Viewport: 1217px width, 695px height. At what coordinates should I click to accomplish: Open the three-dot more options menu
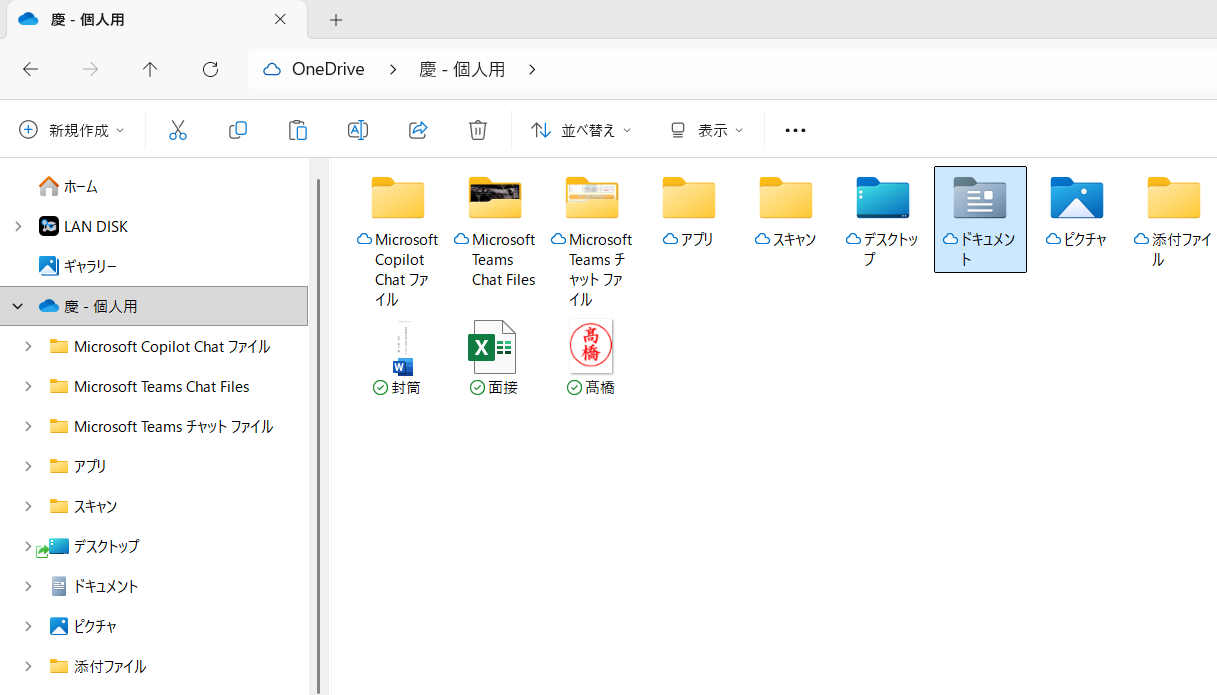coord(795,130)
